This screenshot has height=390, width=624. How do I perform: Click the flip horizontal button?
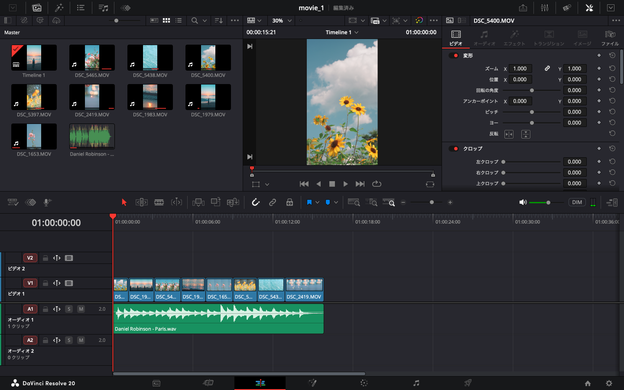[x=509, y=135]
